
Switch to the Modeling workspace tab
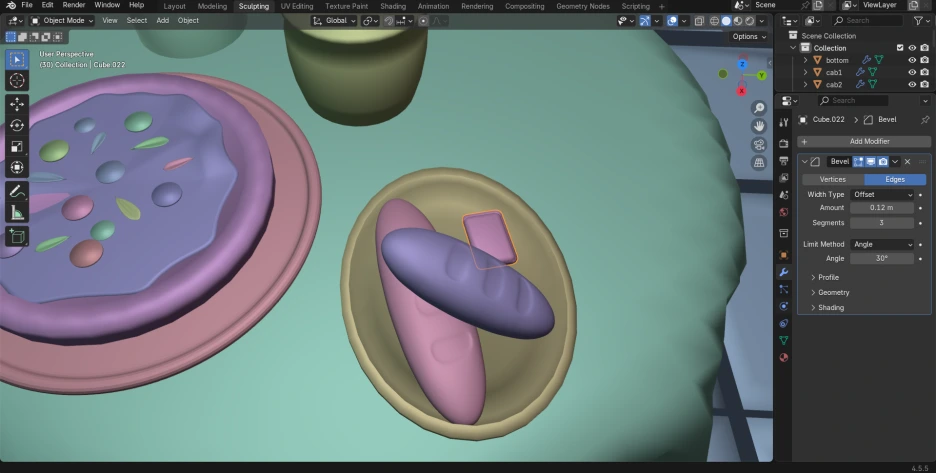point(213,6)
